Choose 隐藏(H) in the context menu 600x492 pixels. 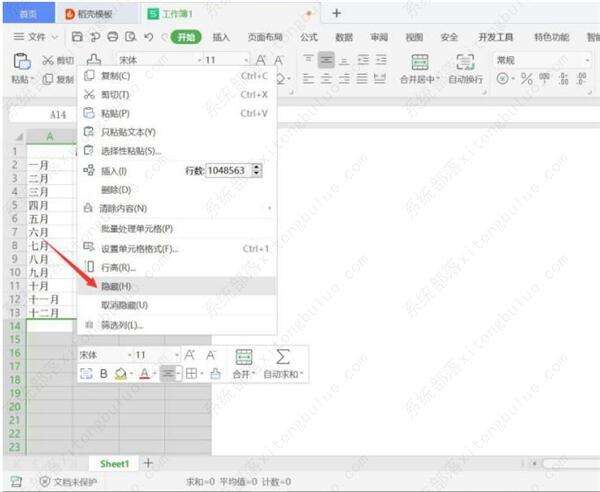[176, 286]
